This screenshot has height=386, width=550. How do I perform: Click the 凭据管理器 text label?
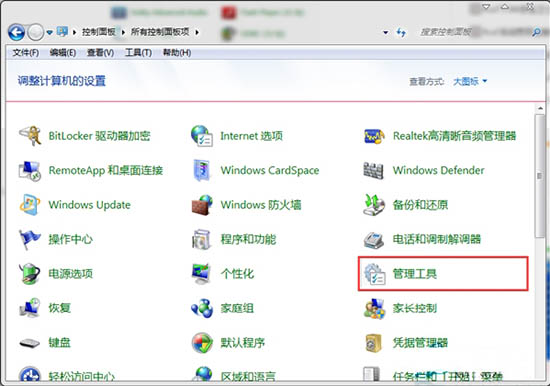(420, 343)
